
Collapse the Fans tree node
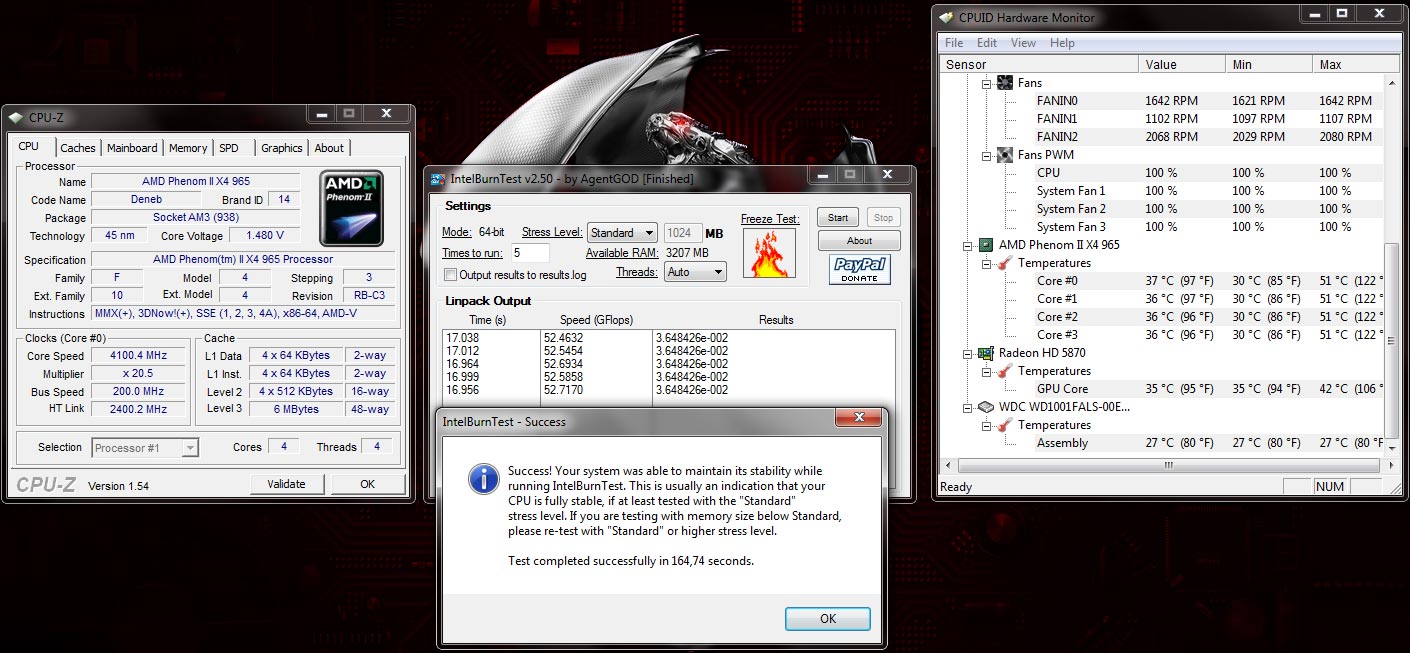pos(986,83)
